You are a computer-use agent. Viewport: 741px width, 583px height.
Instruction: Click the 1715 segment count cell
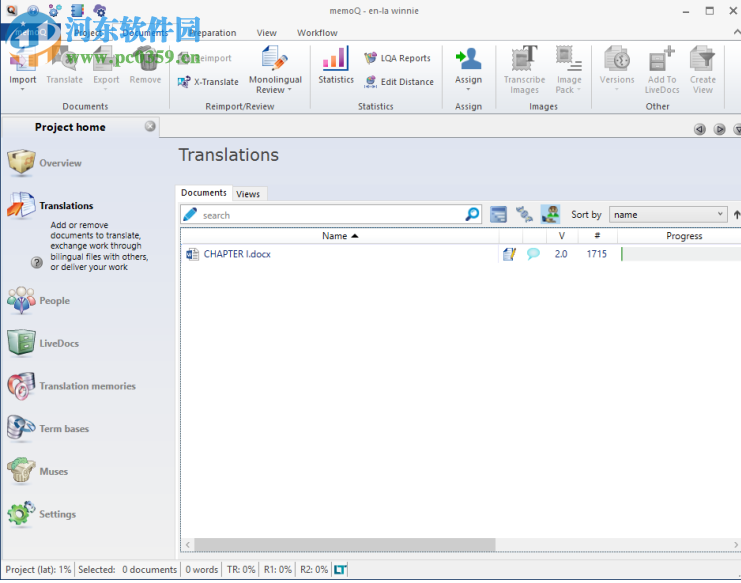pyautogui.click(x=596, y=254)
